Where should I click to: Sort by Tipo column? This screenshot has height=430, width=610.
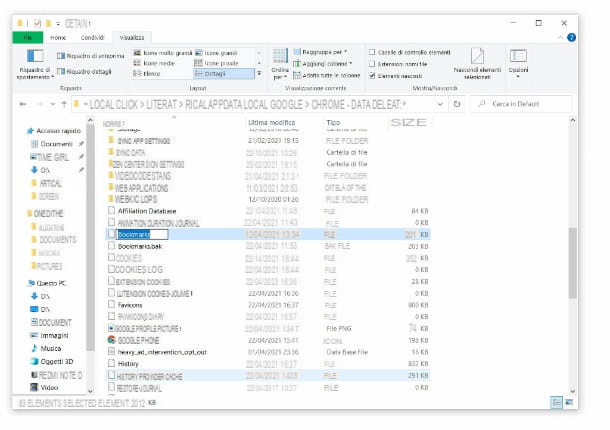coord(333,123)
